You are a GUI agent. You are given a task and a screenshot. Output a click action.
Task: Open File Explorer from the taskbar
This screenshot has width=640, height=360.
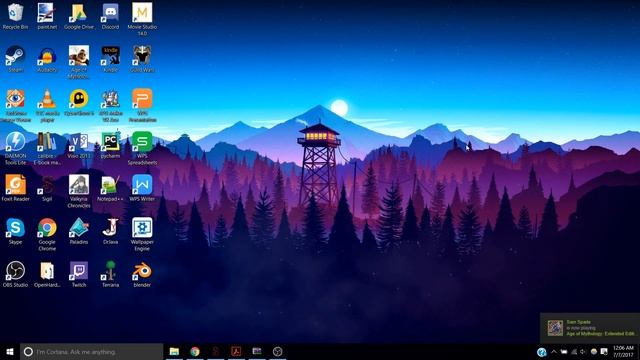tap(174, 351)
